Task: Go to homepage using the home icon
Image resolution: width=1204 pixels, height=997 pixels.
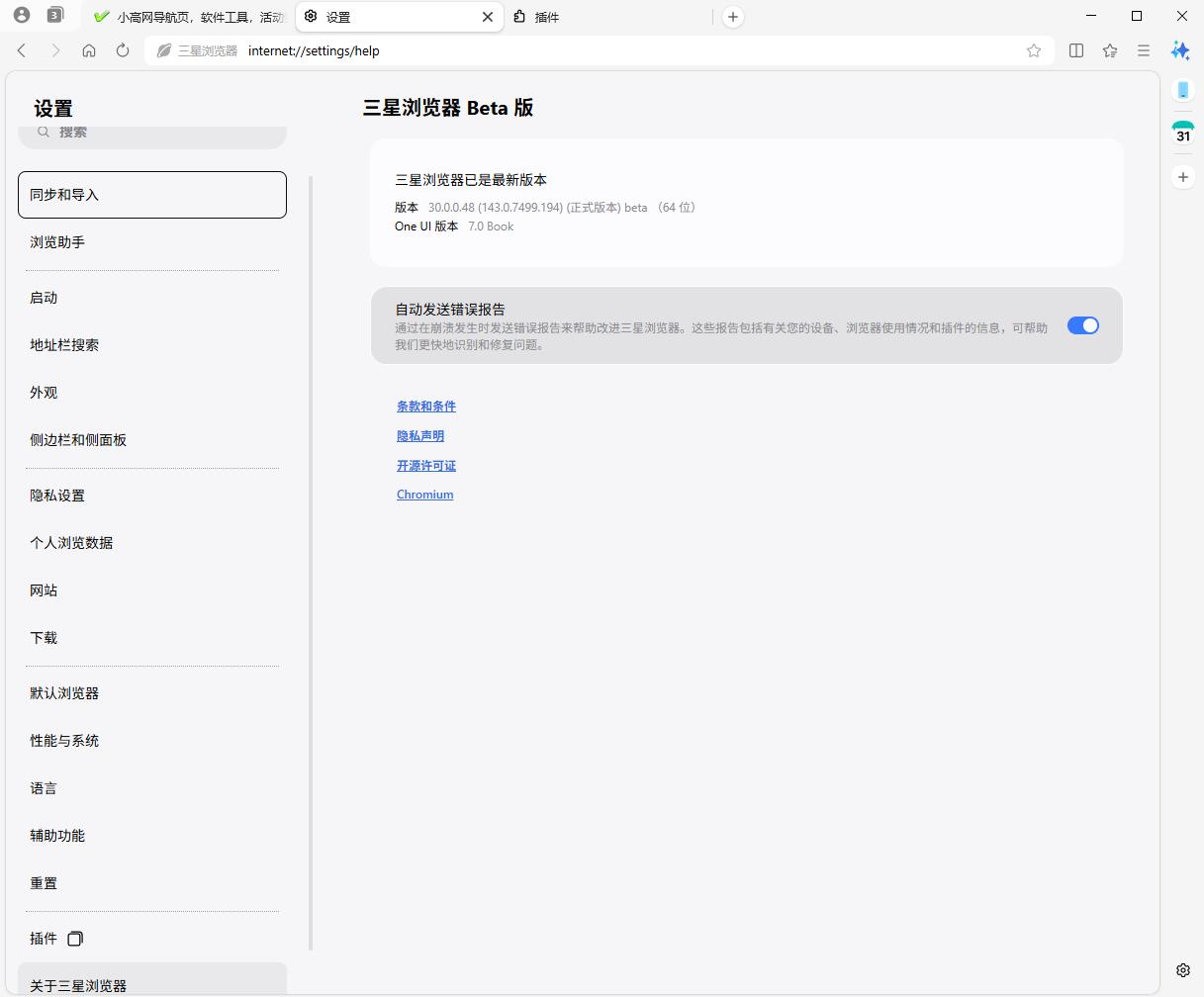Action: tap(89, 50)
